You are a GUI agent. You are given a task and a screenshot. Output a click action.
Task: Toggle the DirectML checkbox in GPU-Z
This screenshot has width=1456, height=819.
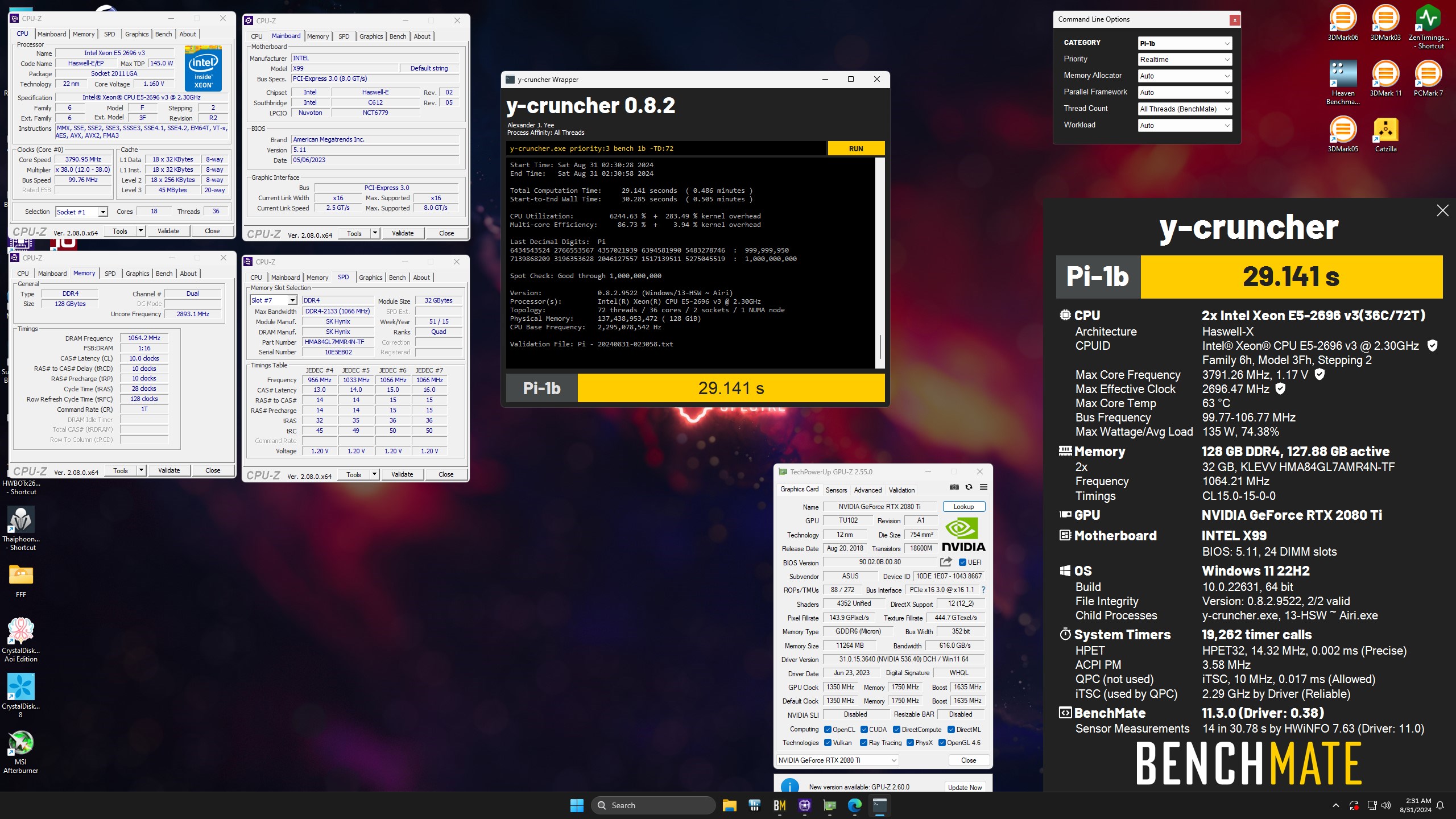(x=951, y=730)
